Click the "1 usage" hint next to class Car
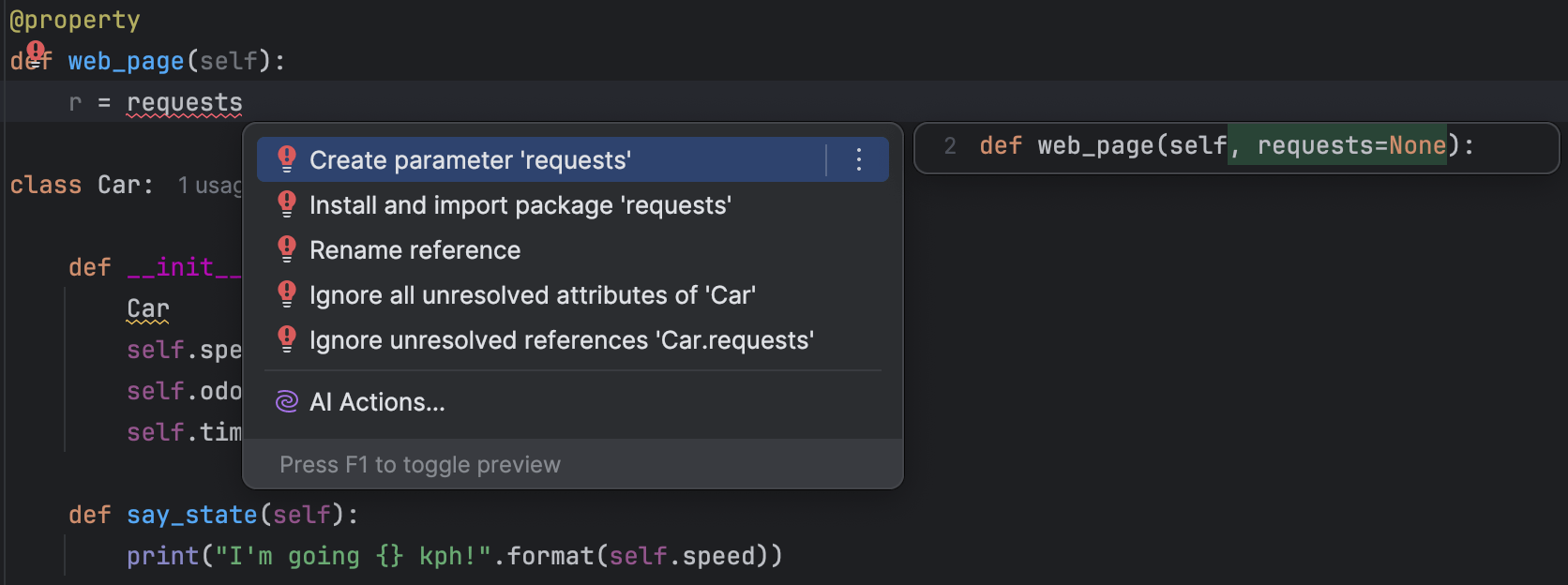 pos(210,186)
